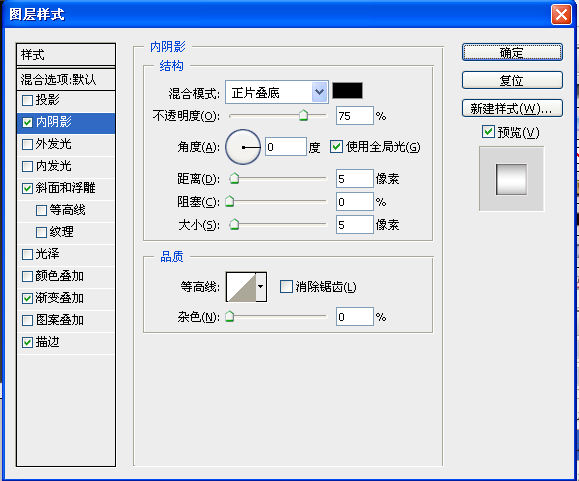Viewport: 579px width, 481px height.
Task: Toggle the 使用全局光 checkbox
Action: tap(336, 147)
